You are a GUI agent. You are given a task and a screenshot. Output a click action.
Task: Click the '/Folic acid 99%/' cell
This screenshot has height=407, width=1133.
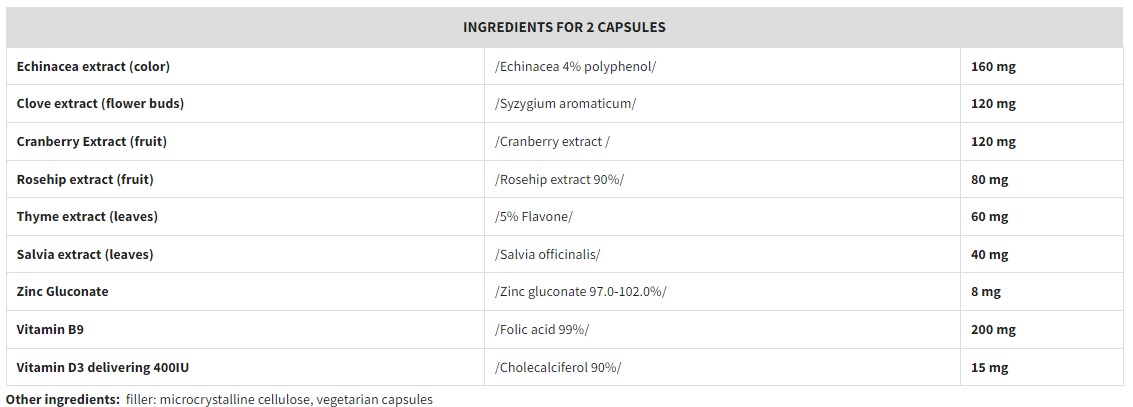[541, 330]
